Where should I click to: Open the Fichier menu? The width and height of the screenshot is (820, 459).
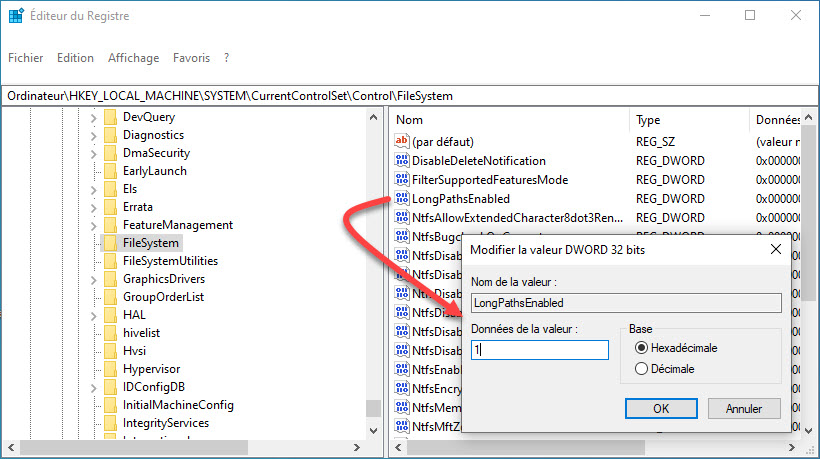[25, 58]
